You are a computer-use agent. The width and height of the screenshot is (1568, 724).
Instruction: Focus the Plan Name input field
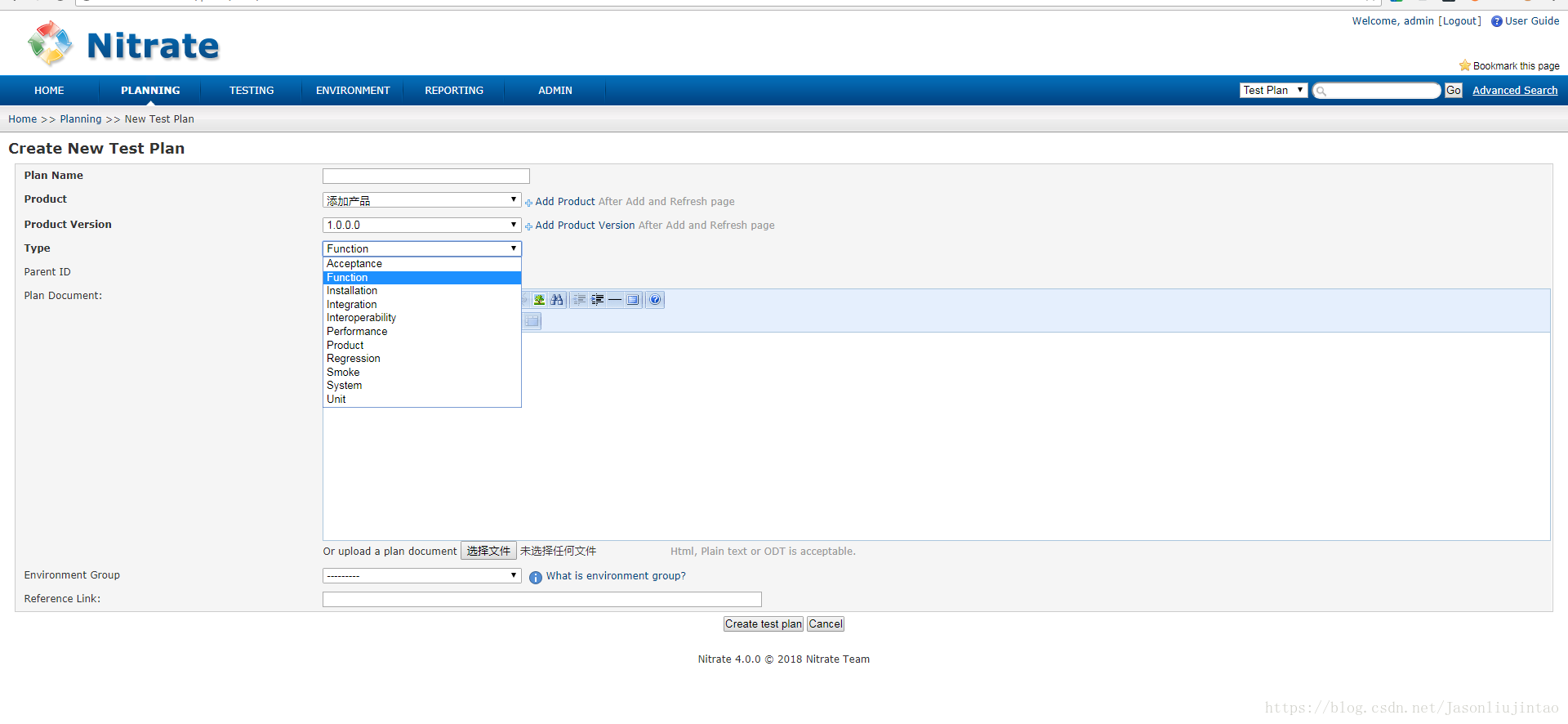(426, 177)
